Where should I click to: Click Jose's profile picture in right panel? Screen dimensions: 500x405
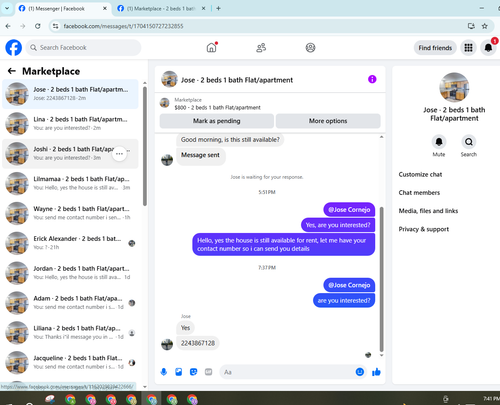click(x=454, y=87)
